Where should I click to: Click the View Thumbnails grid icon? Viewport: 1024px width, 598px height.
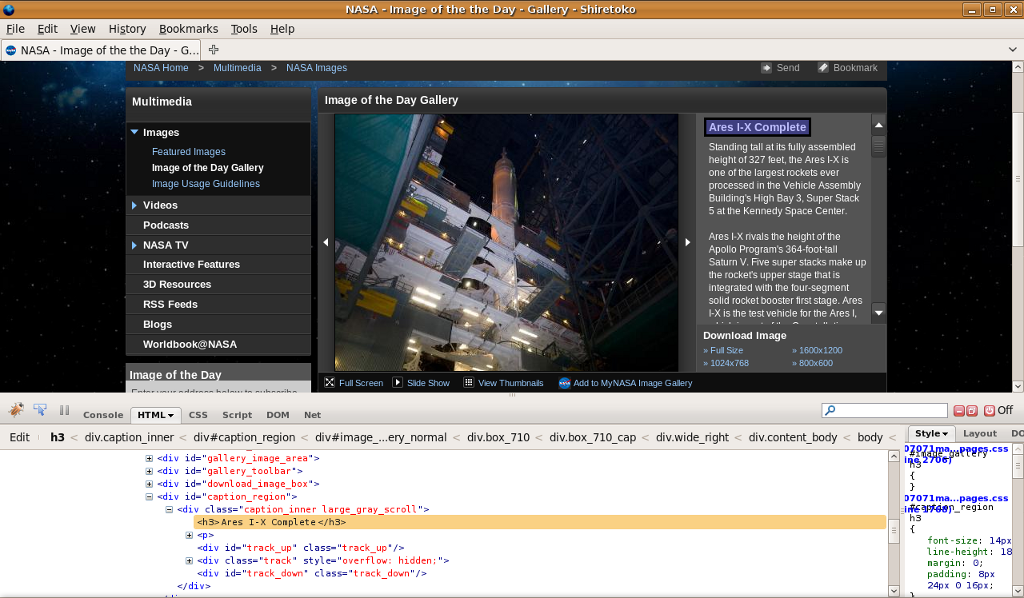click(x=469, y=383)
